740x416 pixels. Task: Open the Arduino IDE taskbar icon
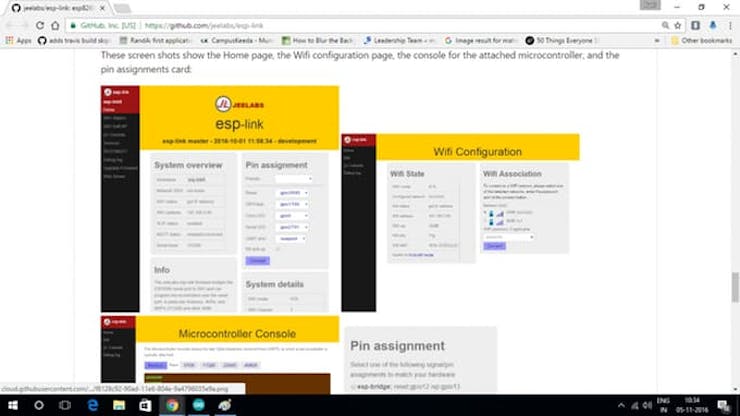199,405
